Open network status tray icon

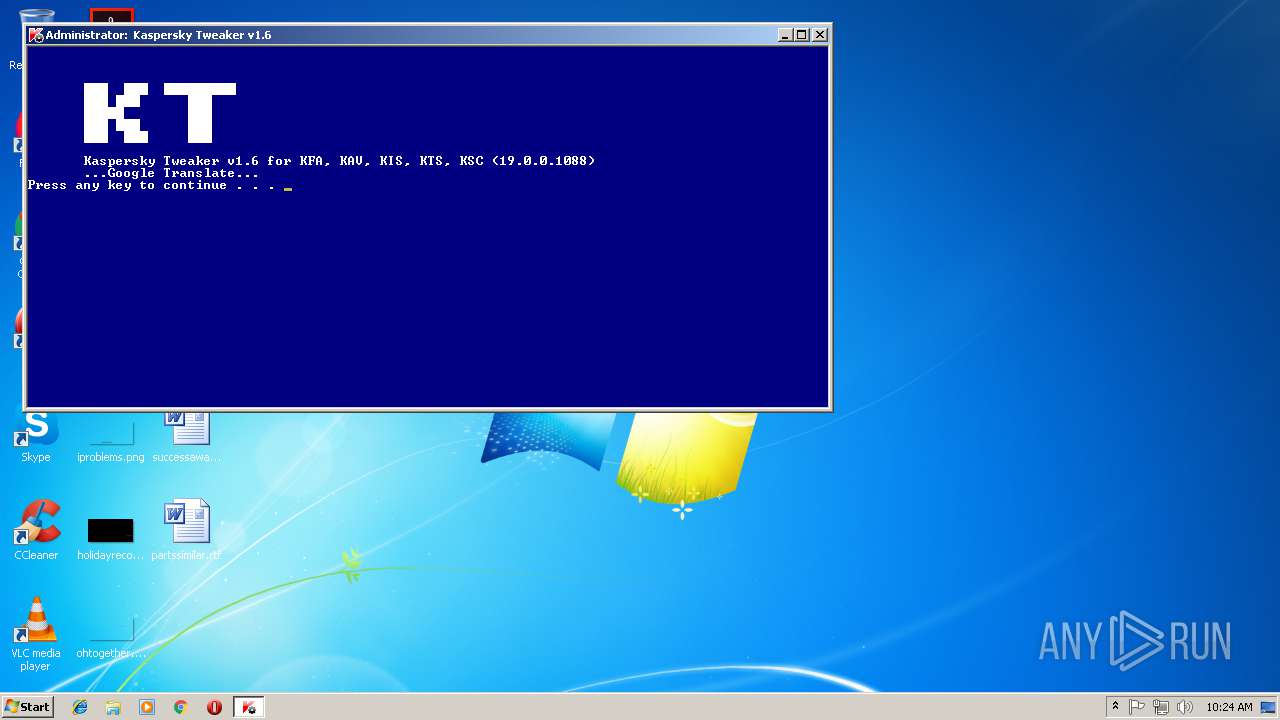point(1161,707)
